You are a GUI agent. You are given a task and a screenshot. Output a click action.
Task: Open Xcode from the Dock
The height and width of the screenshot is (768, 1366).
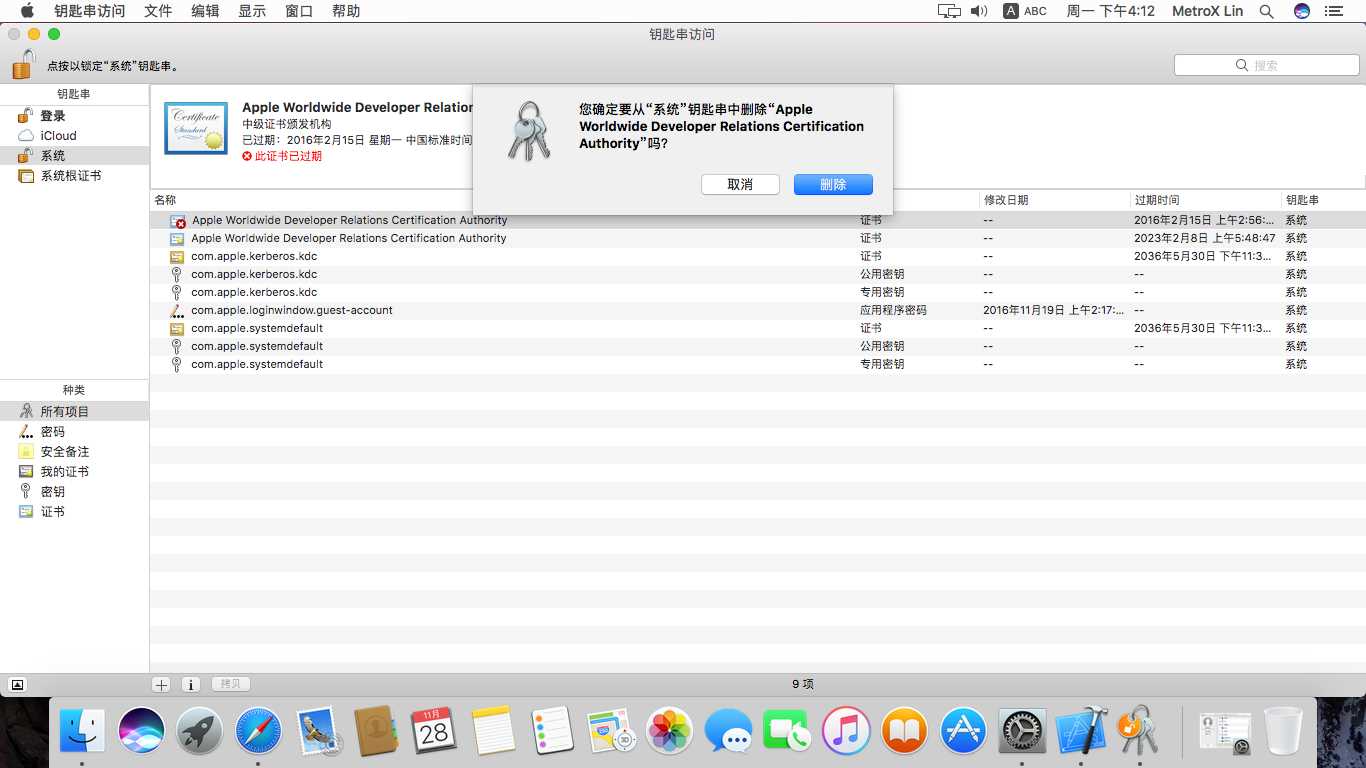(1081, 731)
